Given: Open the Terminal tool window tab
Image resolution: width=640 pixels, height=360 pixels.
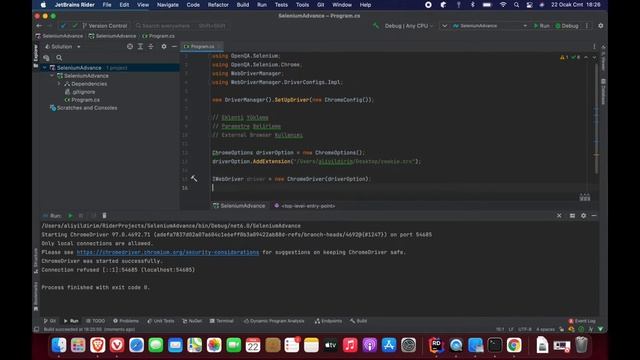Looking at the screenshot, I should click(x=222, y=321).
